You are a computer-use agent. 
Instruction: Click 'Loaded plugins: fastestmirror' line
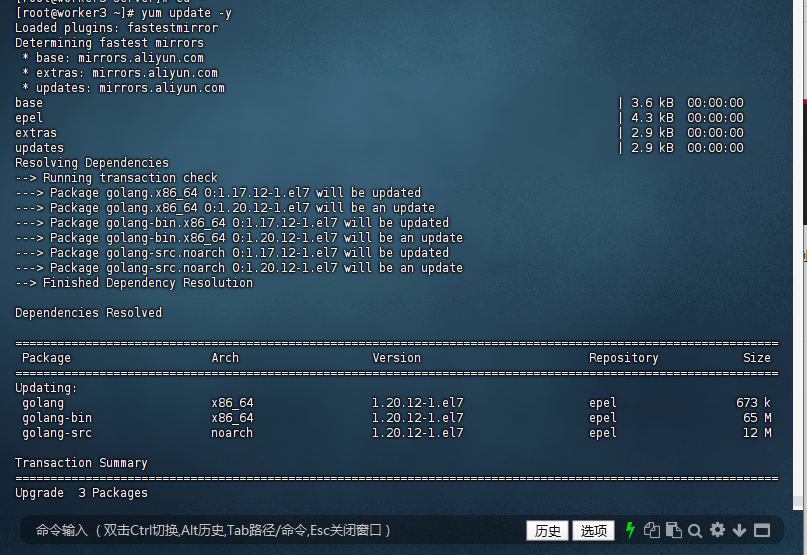[x=116, y=28]
